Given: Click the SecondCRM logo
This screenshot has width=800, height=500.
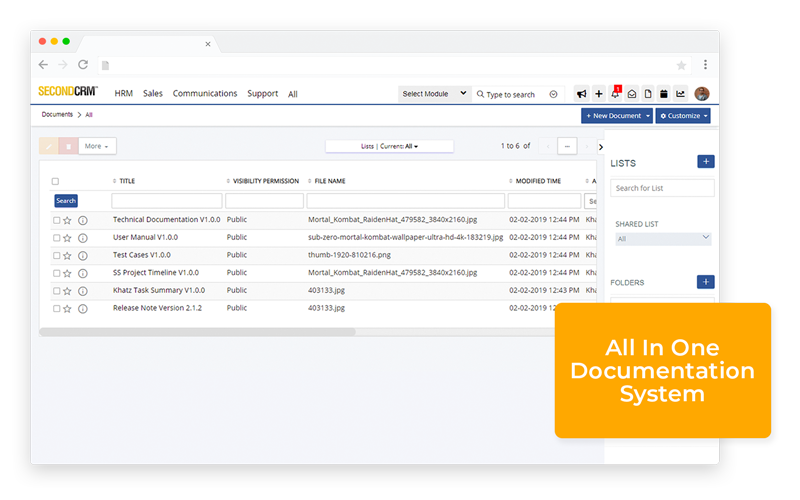Looking at the screenshot, I should pos(68,91).
